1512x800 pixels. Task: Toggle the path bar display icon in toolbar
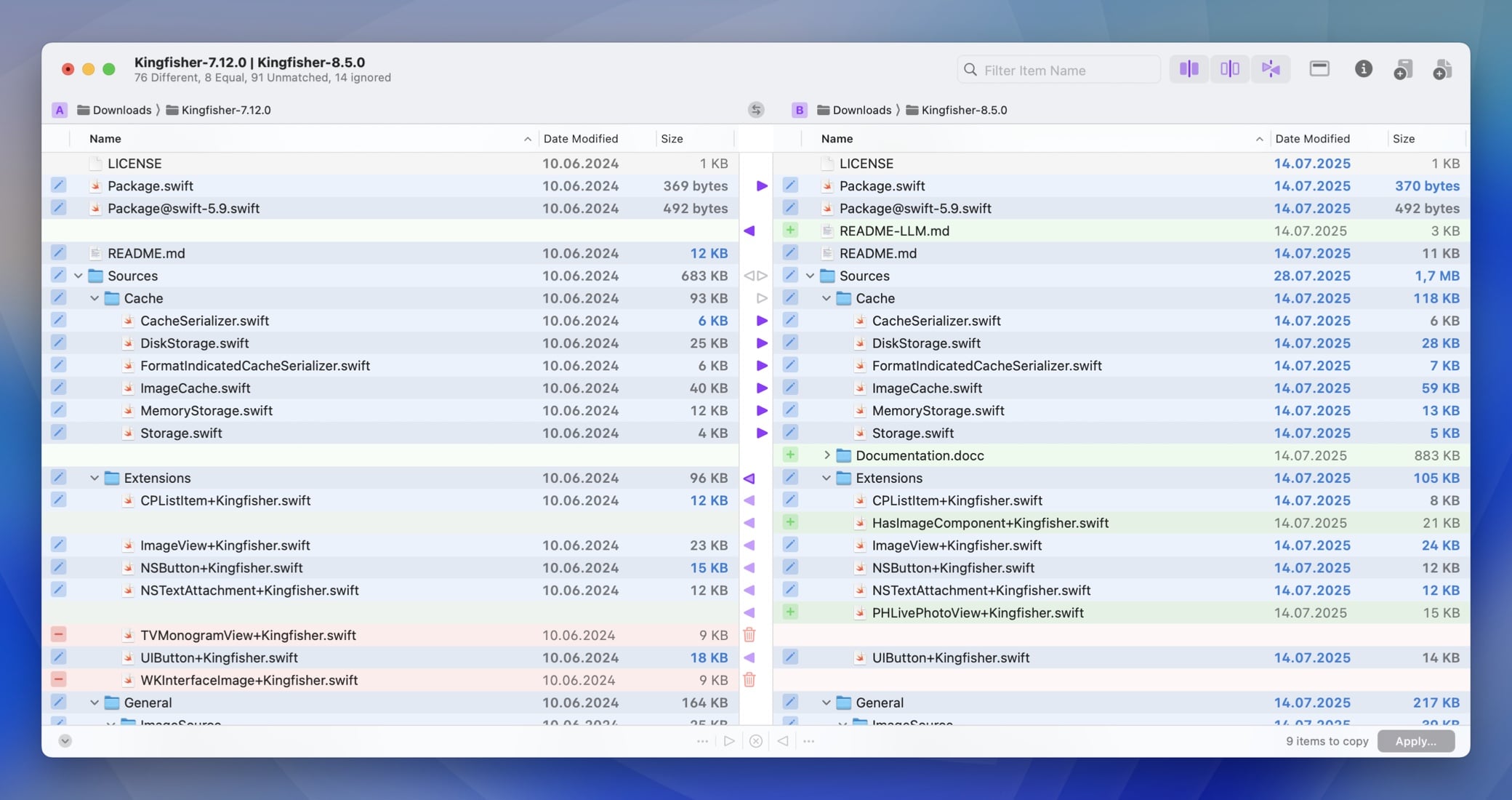[1319, 68]
